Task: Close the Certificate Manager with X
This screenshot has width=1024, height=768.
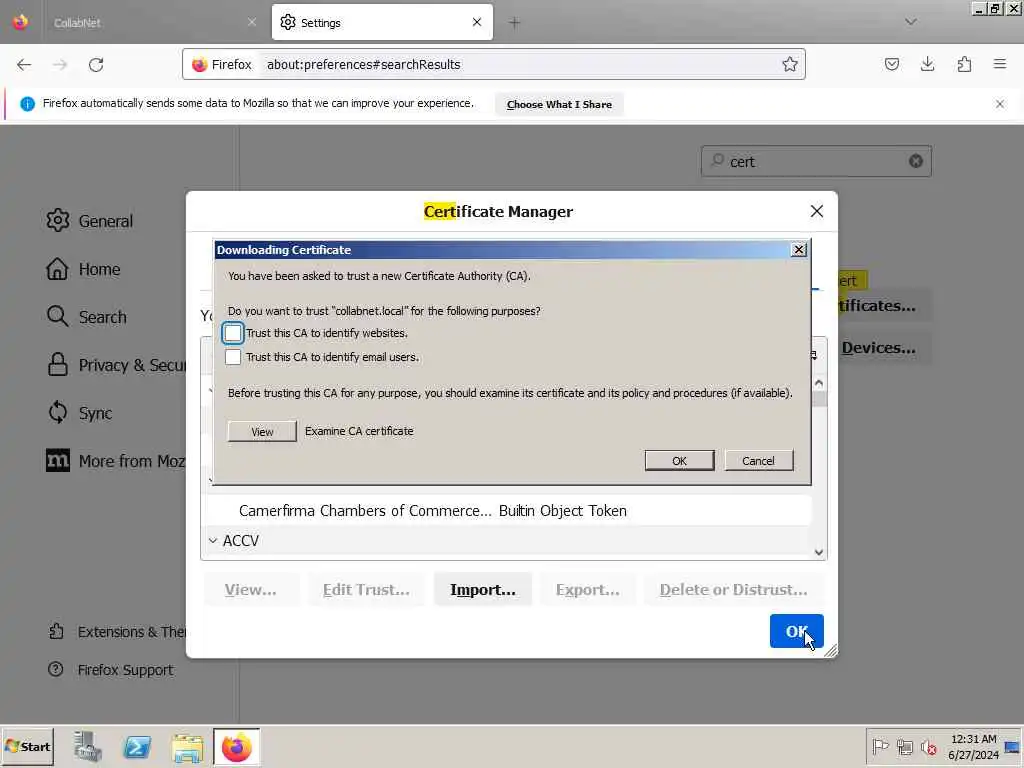Action: coord(816,211)
